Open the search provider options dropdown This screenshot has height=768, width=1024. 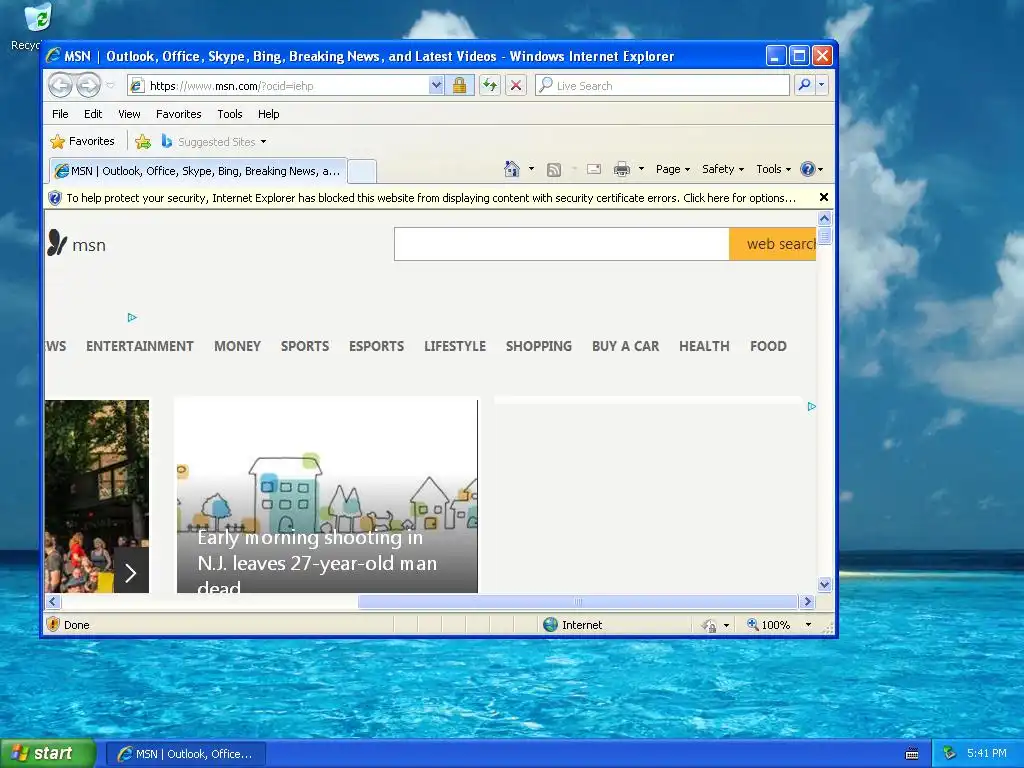(x=822, y=85)
